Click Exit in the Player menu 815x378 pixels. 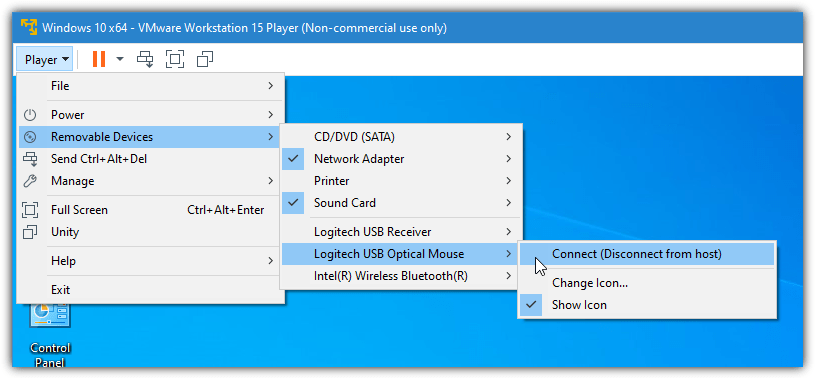pyautogui.click(x=151, y=290)
